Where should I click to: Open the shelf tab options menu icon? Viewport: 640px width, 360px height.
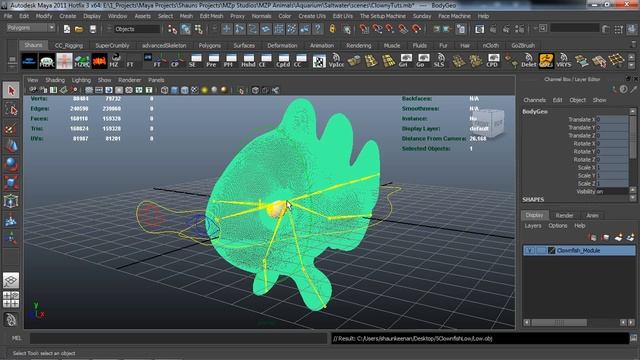pos(12,61)
